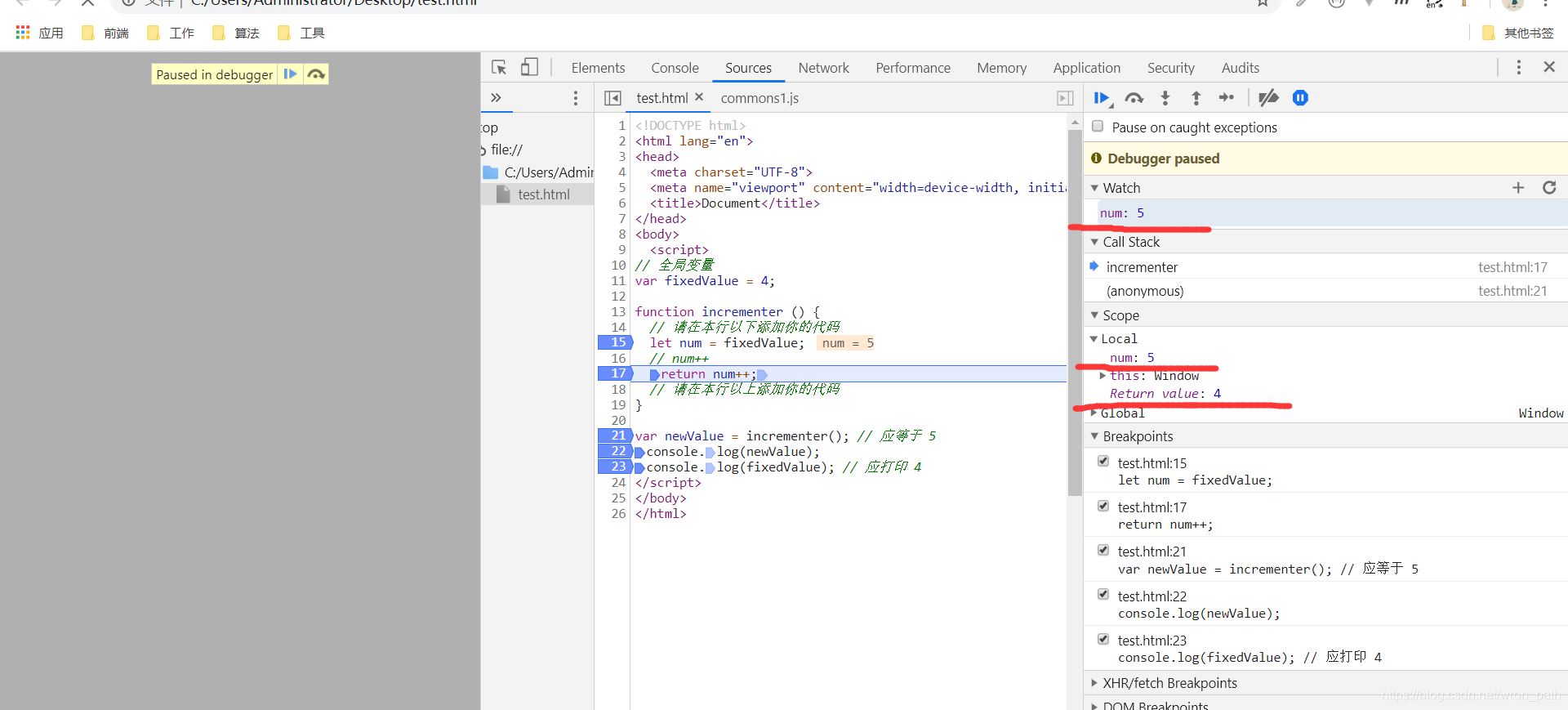The image size is (1568, 710).
Task: Uncheck the test.html:22 breakpoint
Action: (x=1103, y=595)
